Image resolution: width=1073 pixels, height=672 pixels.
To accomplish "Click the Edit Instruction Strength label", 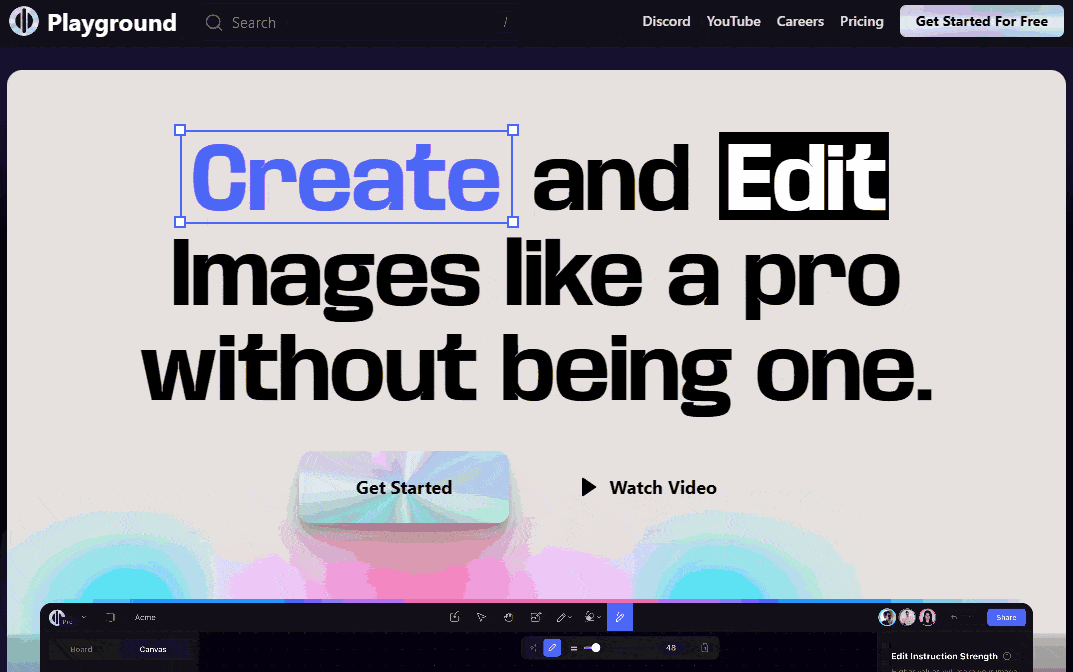I will [944, 656].
